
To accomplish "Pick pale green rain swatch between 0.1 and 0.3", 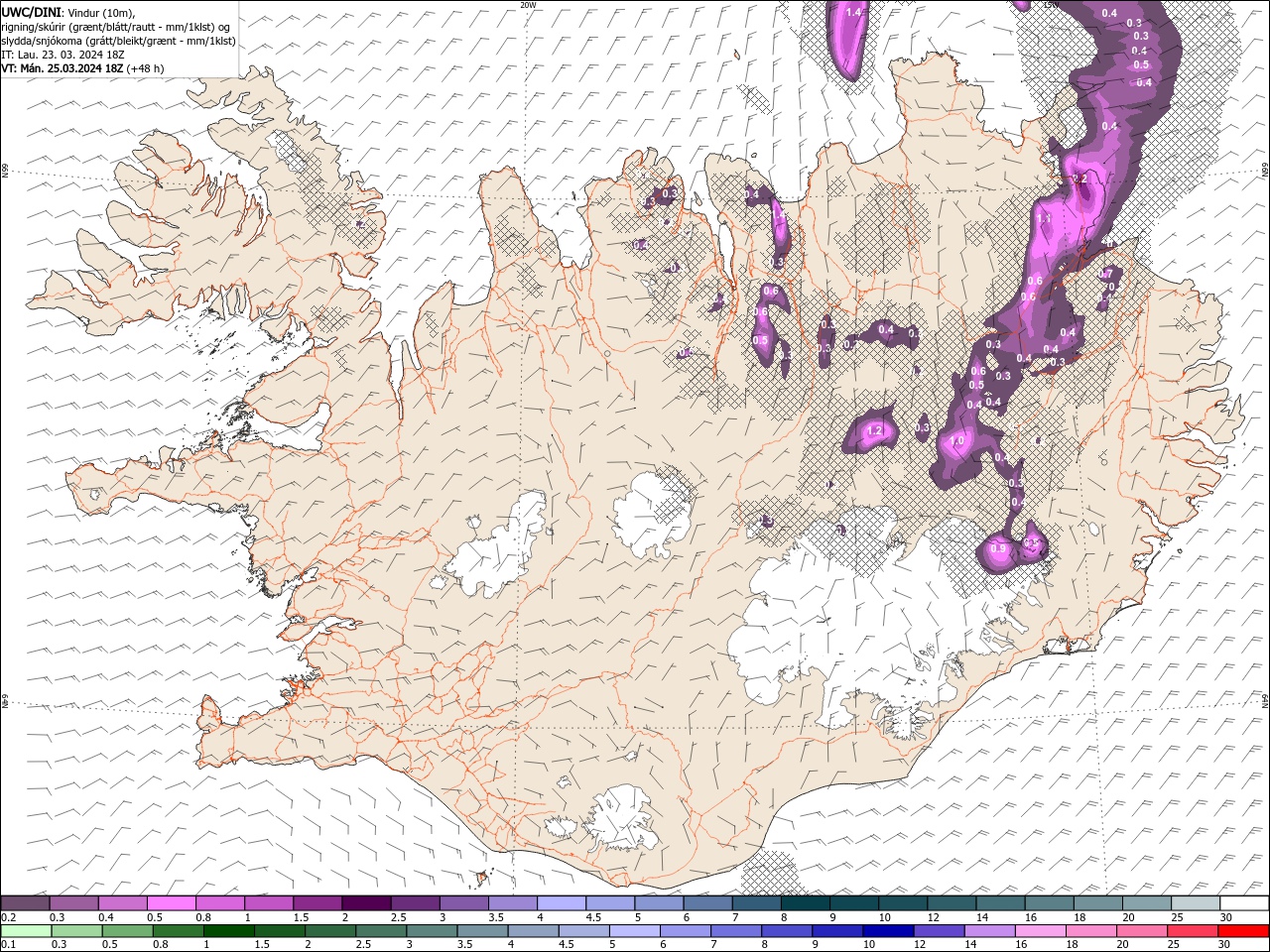I will [x=26, y=931].
